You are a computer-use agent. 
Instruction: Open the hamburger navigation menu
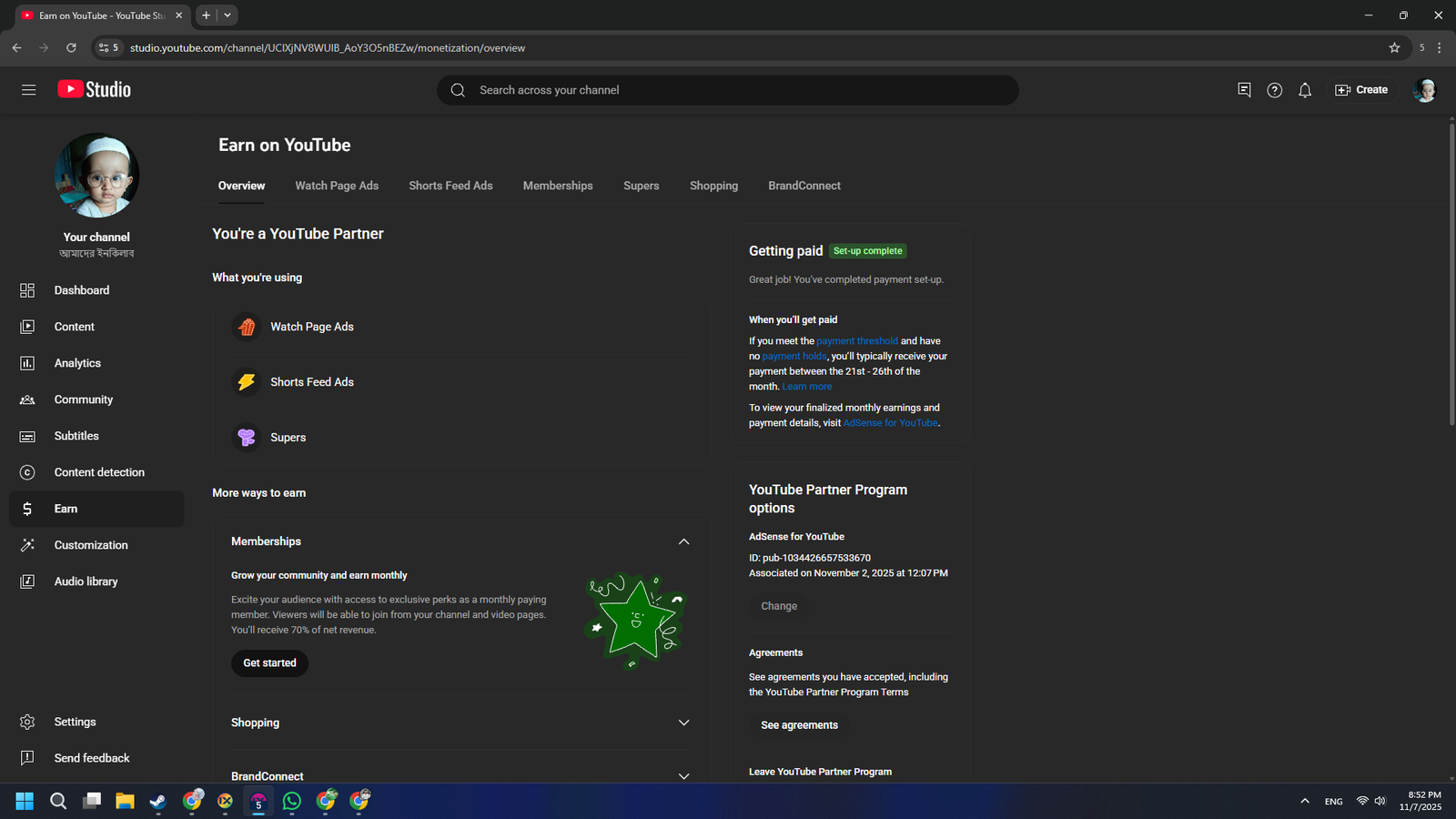[28, 89]
